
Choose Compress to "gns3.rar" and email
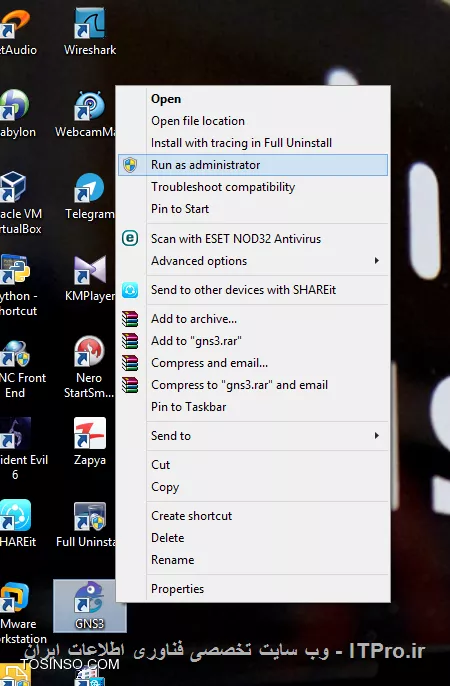pos(253,385)
